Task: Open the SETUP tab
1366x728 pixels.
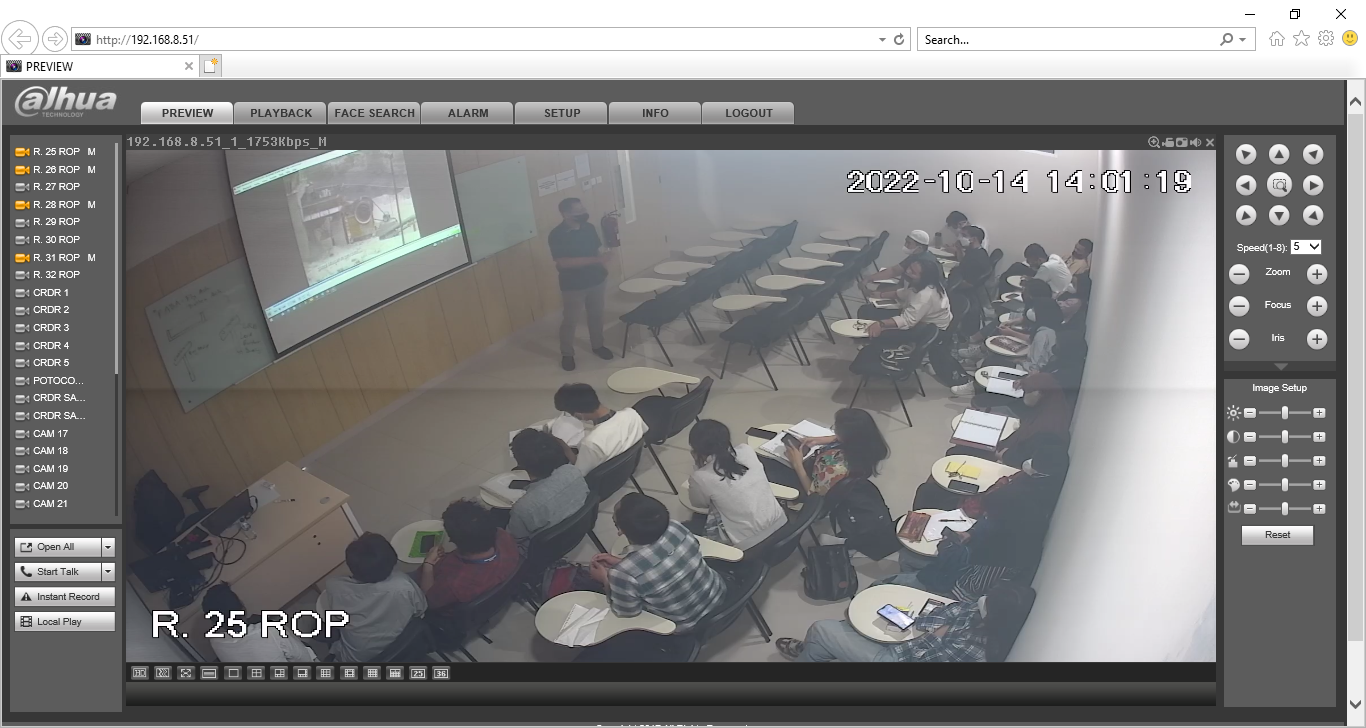Action: point(562,113)
